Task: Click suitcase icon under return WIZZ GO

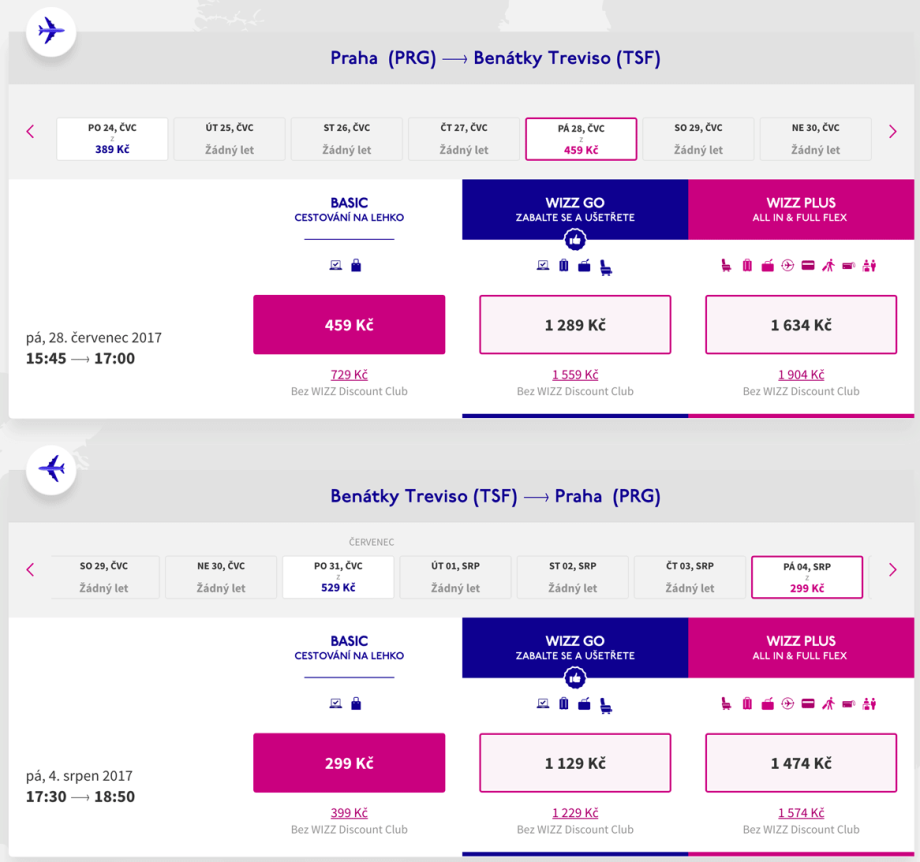Action: 563,703
